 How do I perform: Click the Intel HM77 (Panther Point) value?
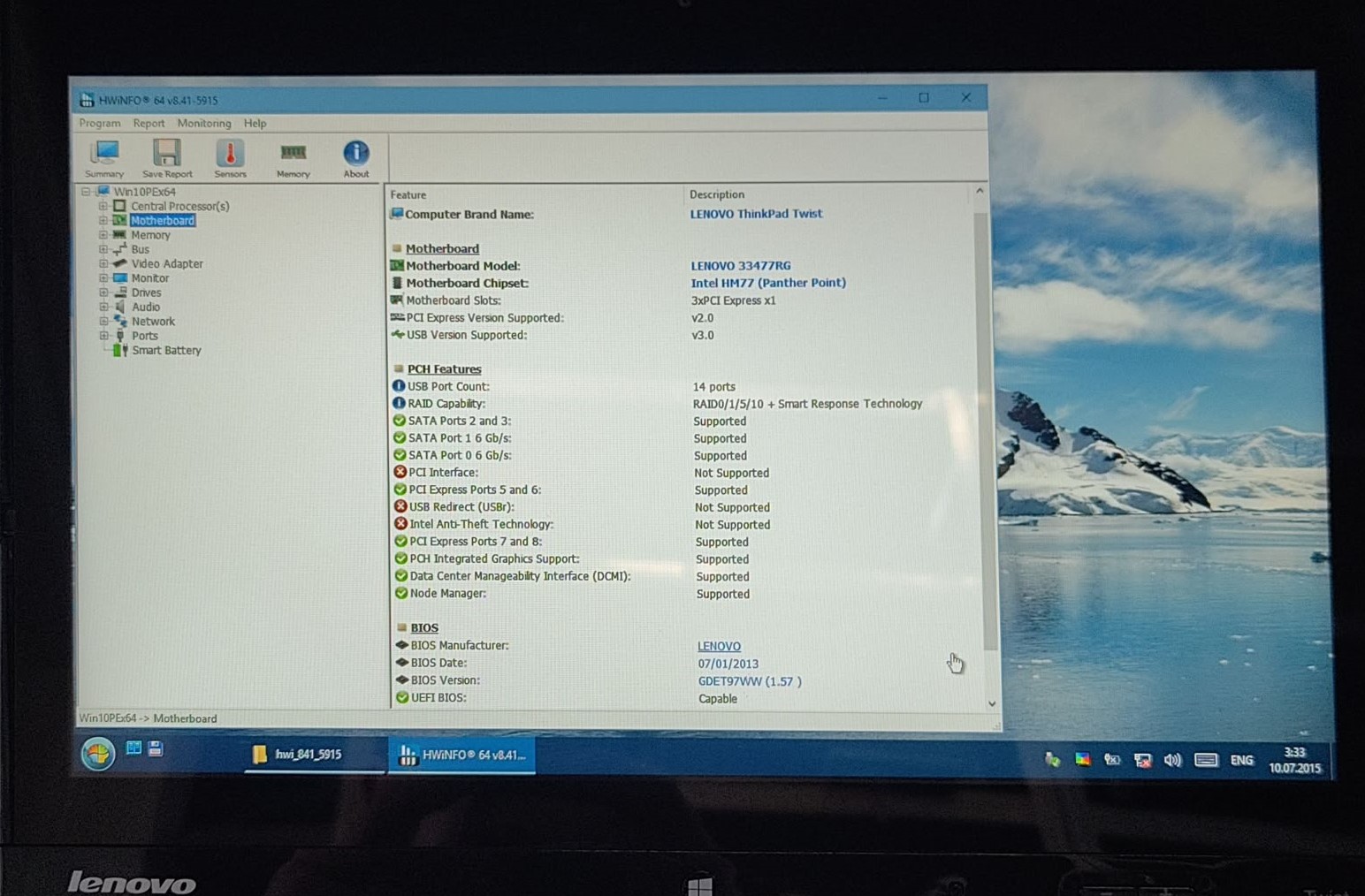[x=768, y=283]
